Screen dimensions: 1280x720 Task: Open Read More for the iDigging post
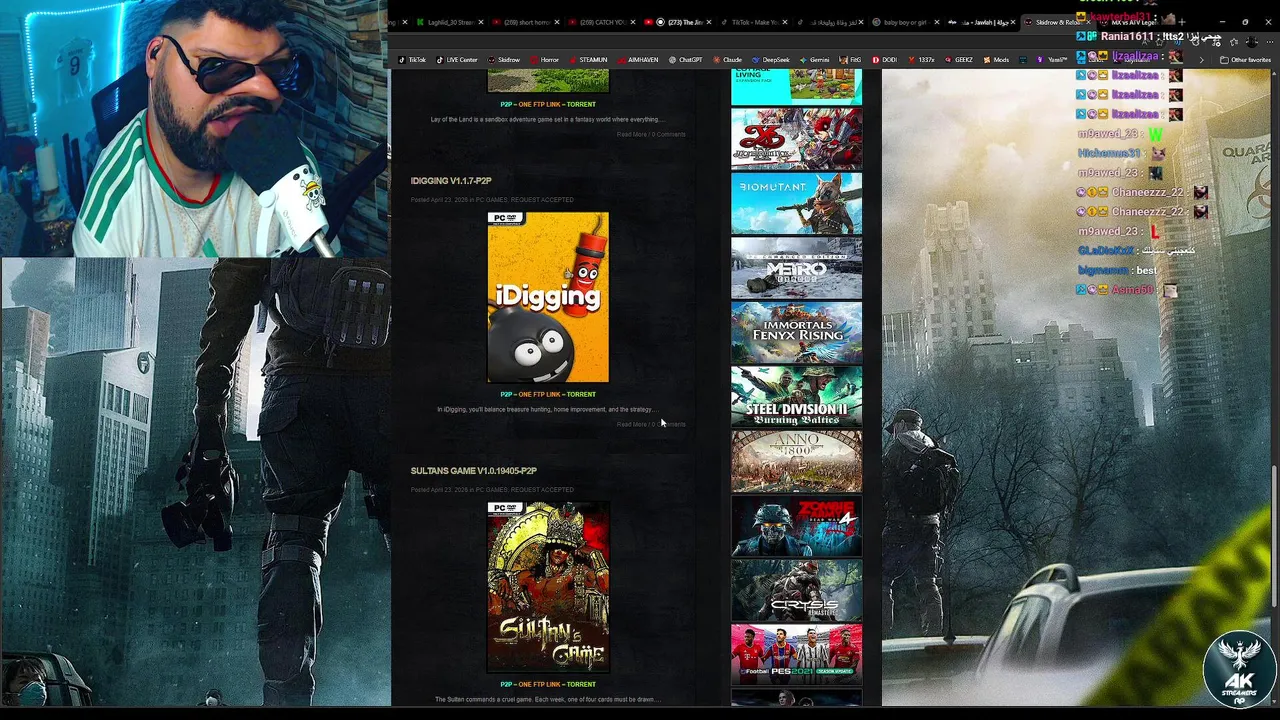632,424
